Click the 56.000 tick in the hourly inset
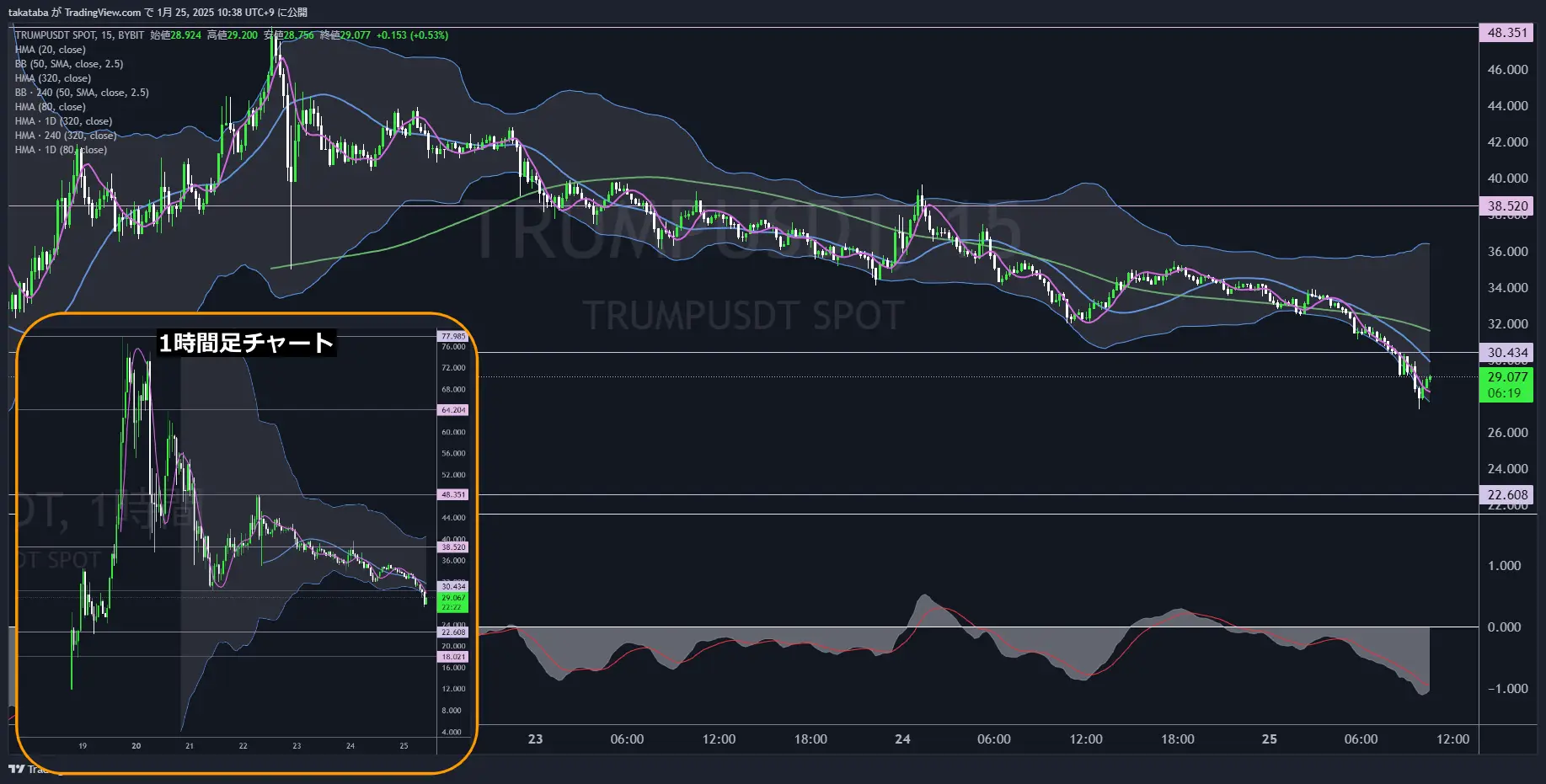 pyautogui.click(x=453, y=454)
